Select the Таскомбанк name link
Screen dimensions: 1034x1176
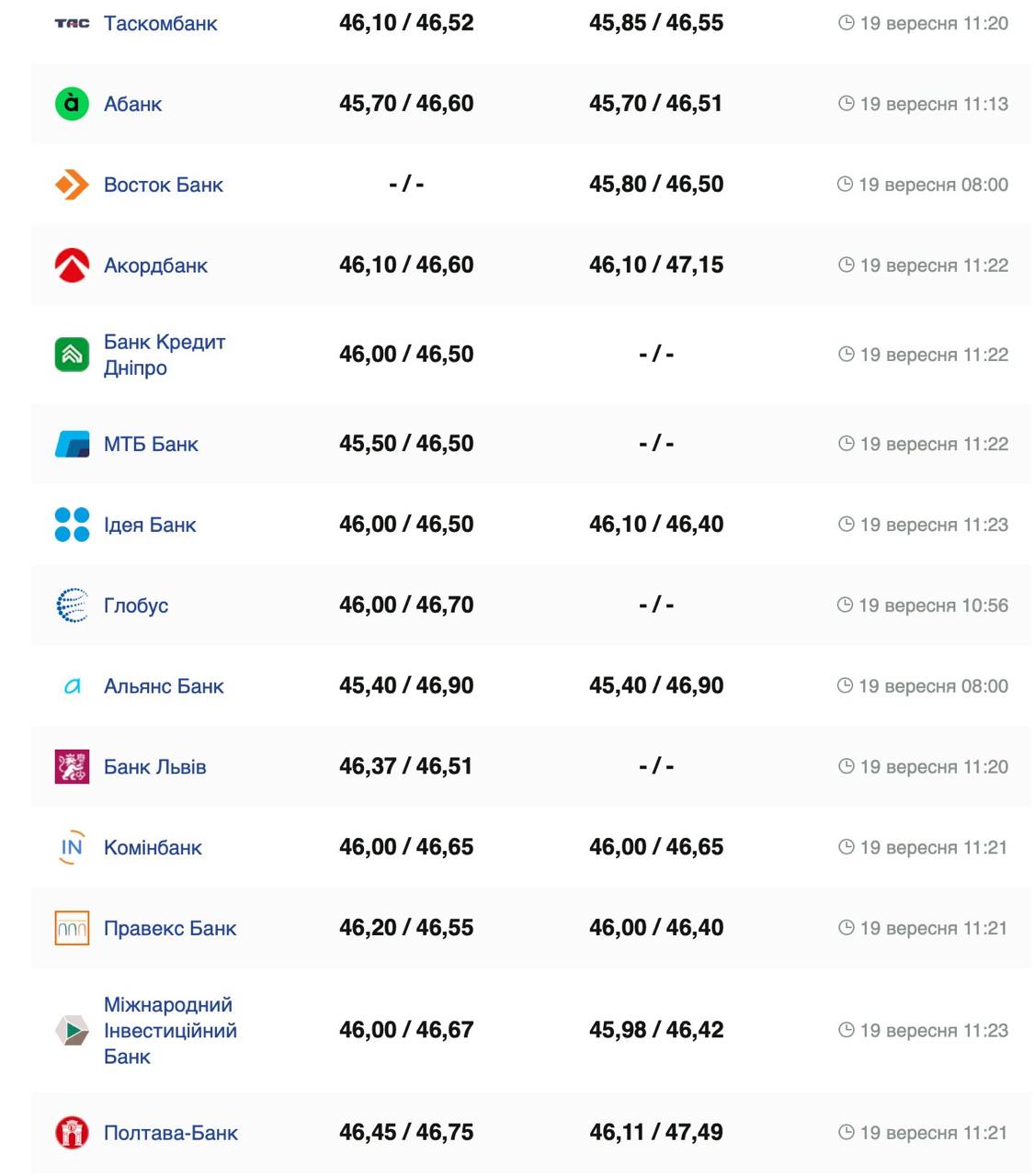(x=161, y=23)
